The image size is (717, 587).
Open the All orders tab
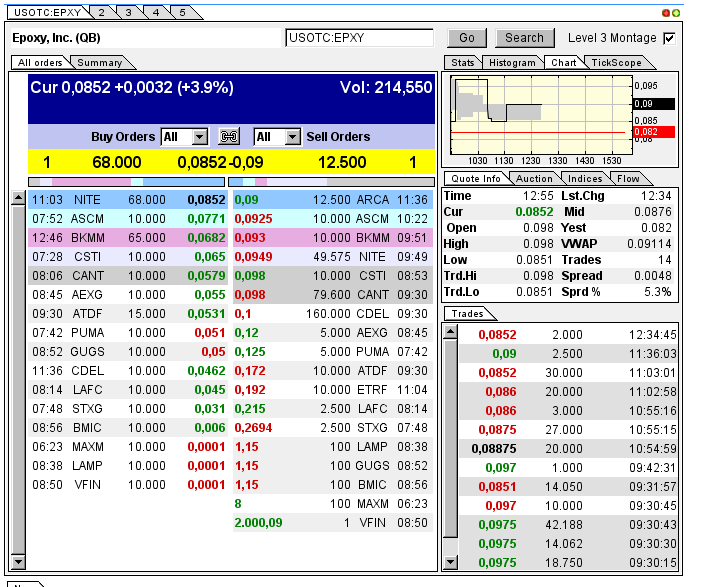coord(40,63)
